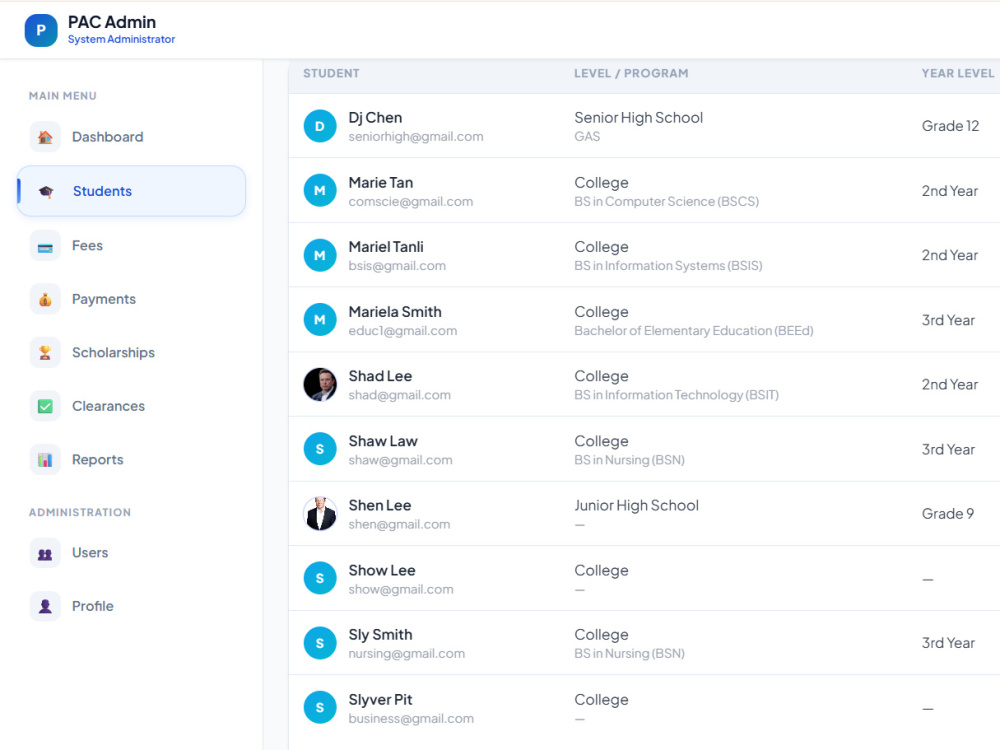The image size is (1000, 750).
Task: Open the Payments menu item
Action: coord(131,299)
